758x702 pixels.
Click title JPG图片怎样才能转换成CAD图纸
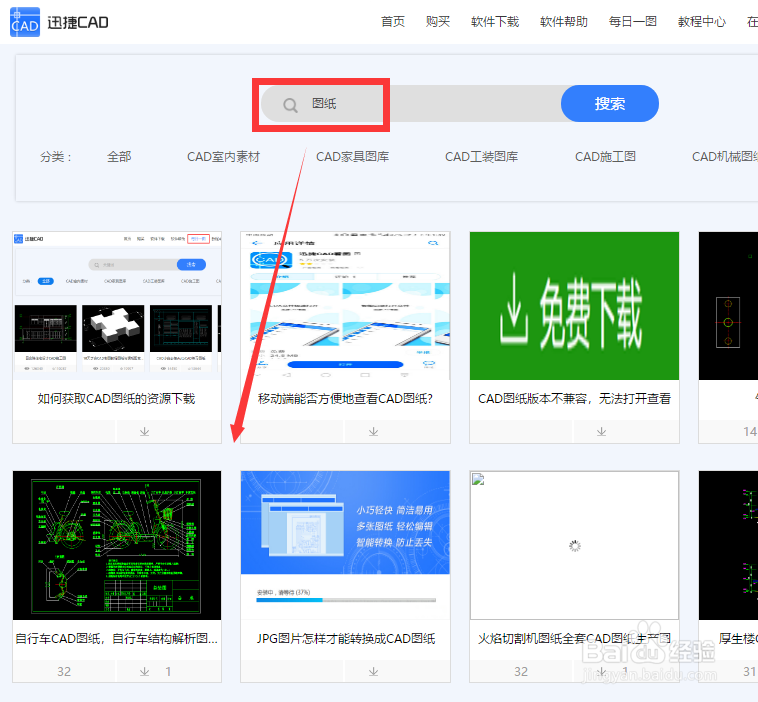click(x=346, y=639)
